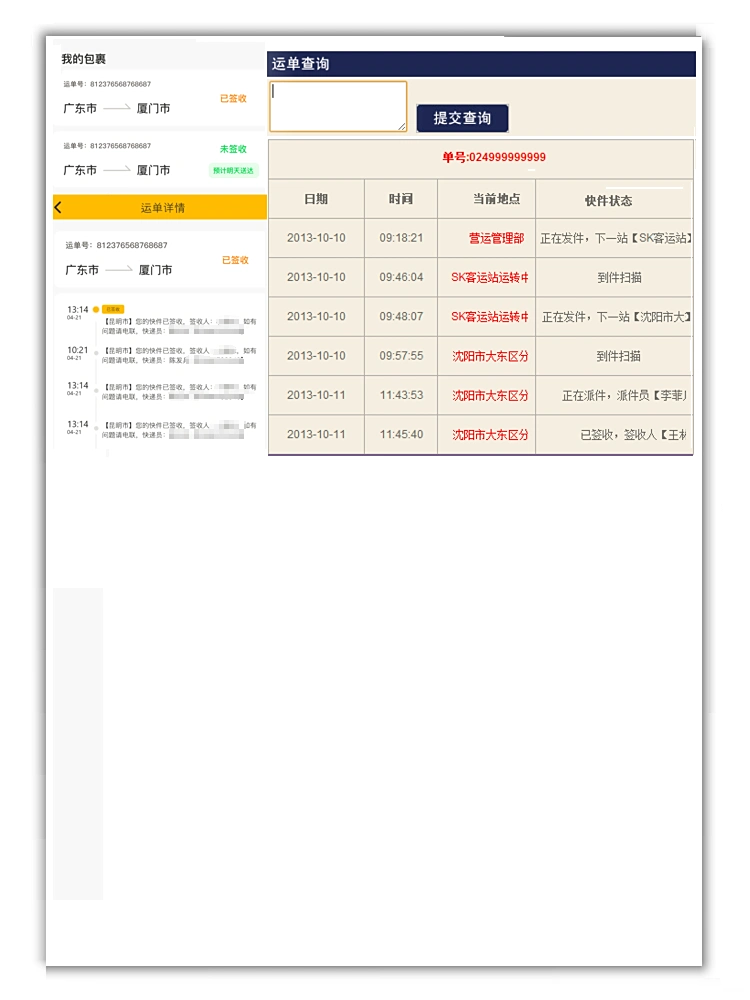750x1000 pixels.
Task: Click the 运单详情 title bar
Action: pos(162,208)
